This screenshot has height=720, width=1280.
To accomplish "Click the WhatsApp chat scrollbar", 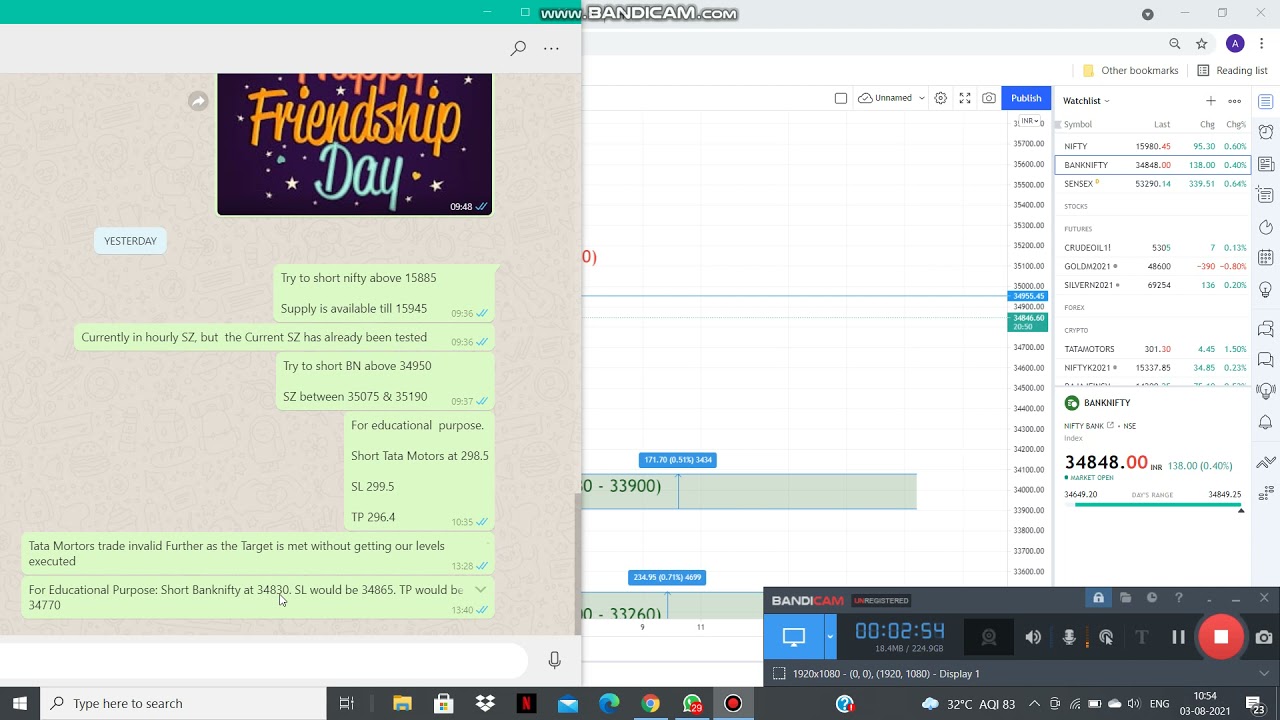I will point(577,563).
